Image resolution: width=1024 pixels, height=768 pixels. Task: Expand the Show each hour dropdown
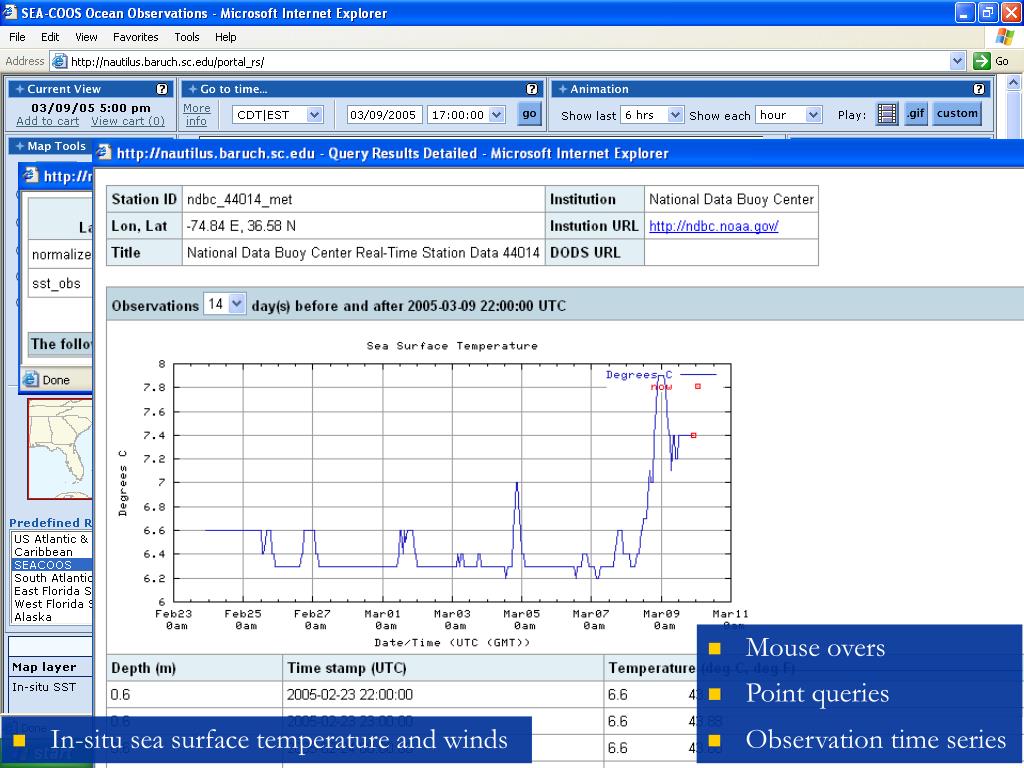pos(813,115)
